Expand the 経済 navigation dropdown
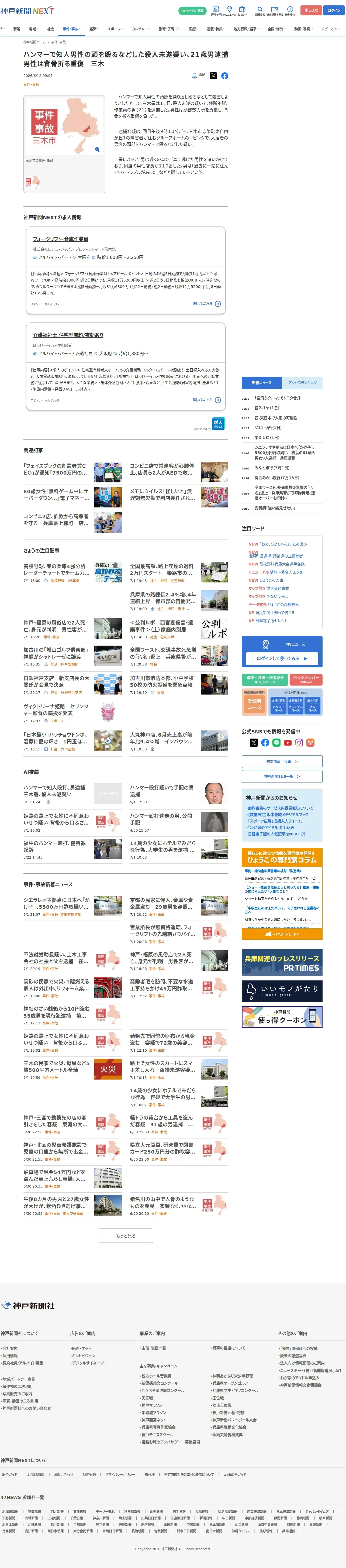 coord(94,29)
